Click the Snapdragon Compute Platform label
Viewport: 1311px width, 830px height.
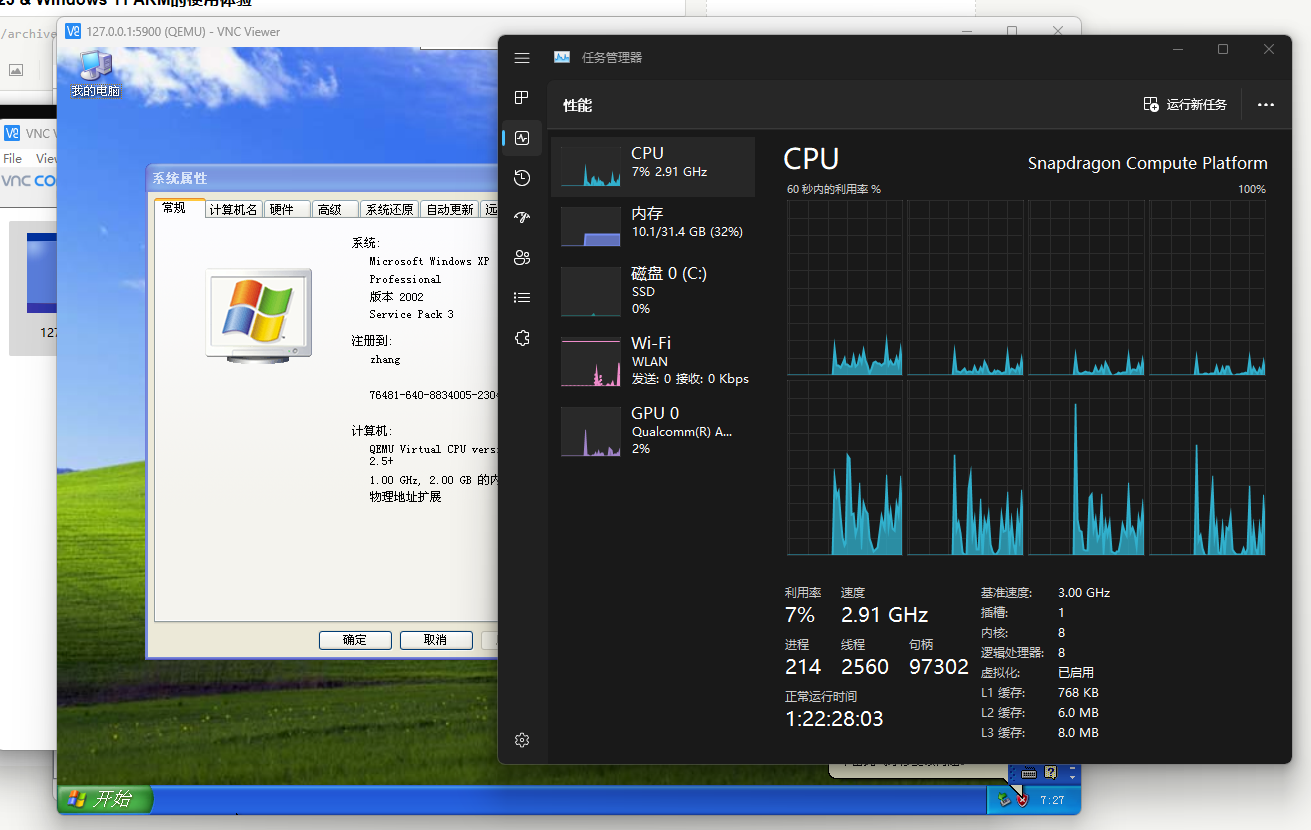1147,163
